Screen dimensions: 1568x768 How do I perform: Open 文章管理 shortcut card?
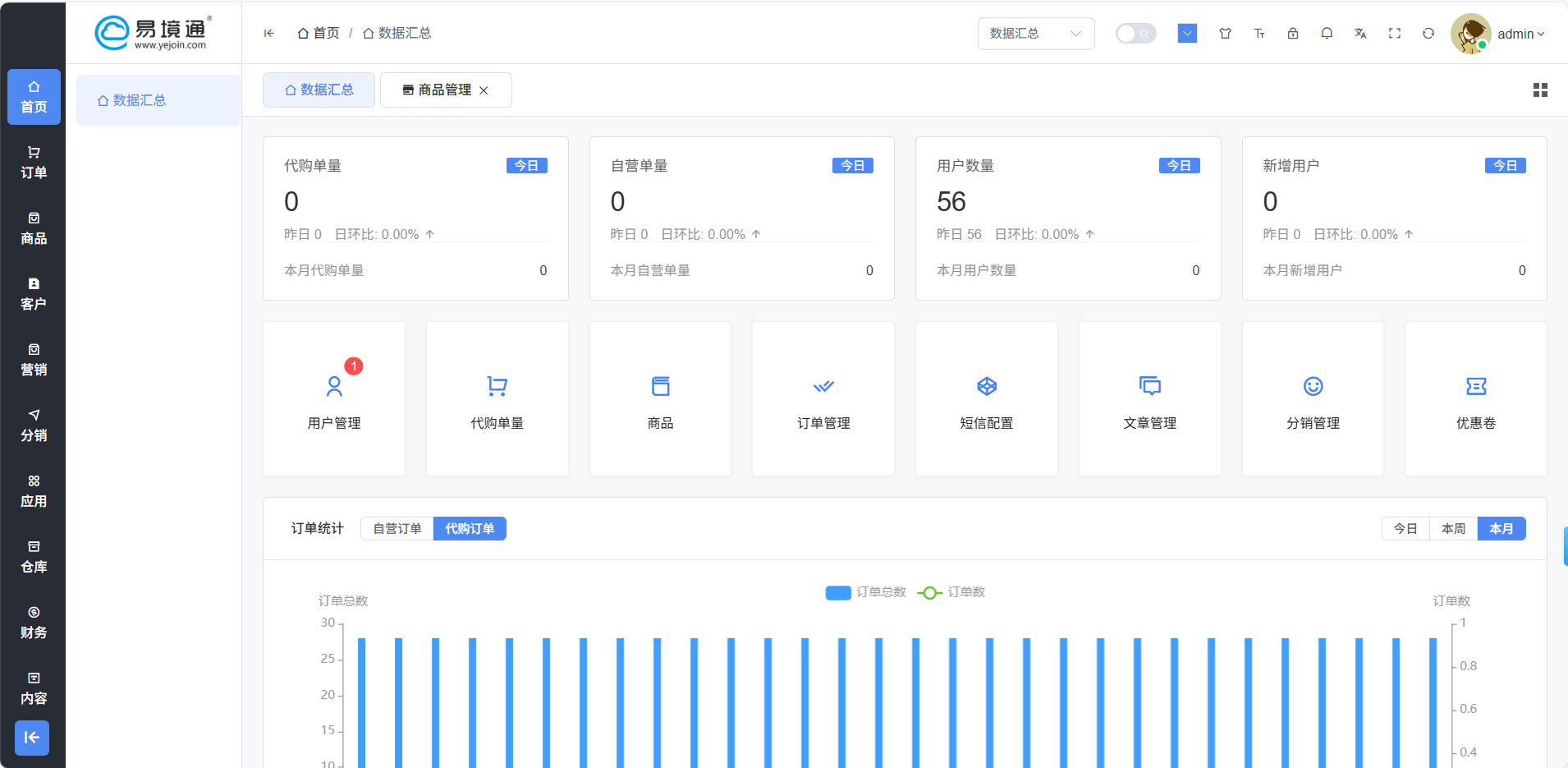click(x=1150, y=398)
